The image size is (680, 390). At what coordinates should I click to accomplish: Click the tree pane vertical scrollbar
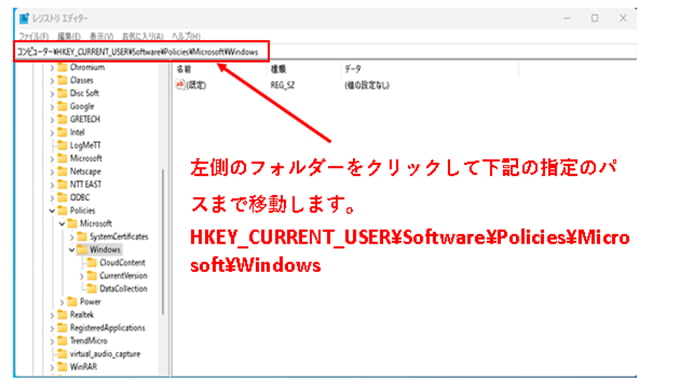coord(163,241)
